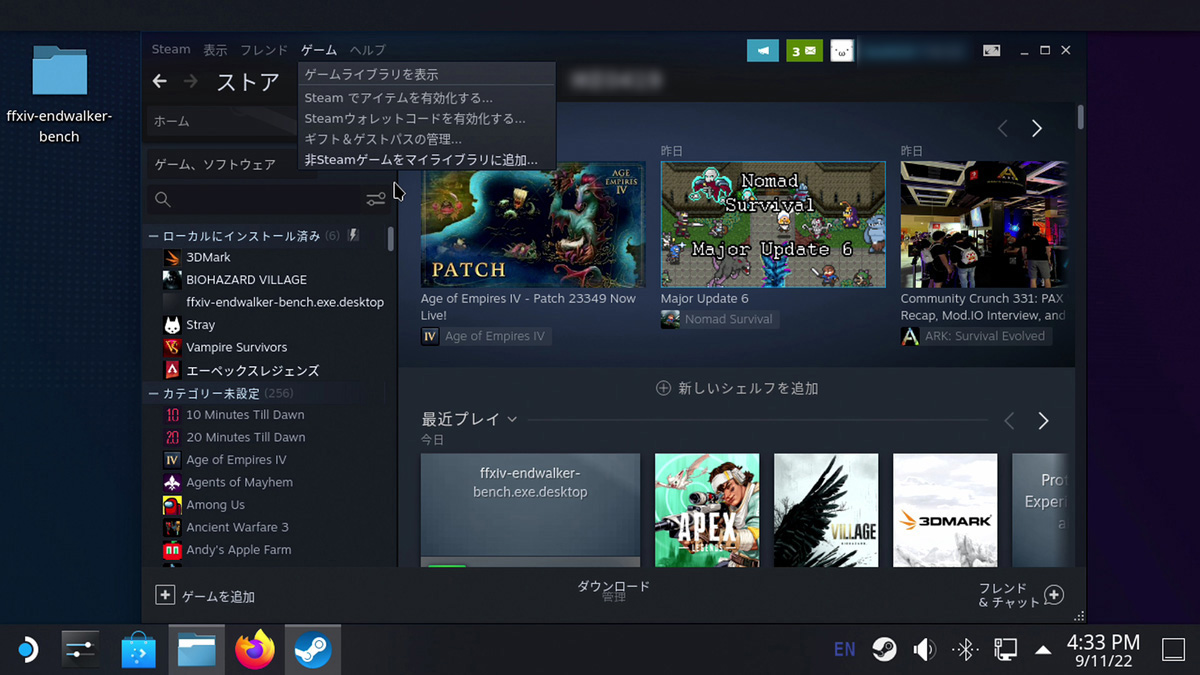The image size is (1200, 675).
Task: Click the library sidebar scrollbar
Action: [x=390, y=238]
